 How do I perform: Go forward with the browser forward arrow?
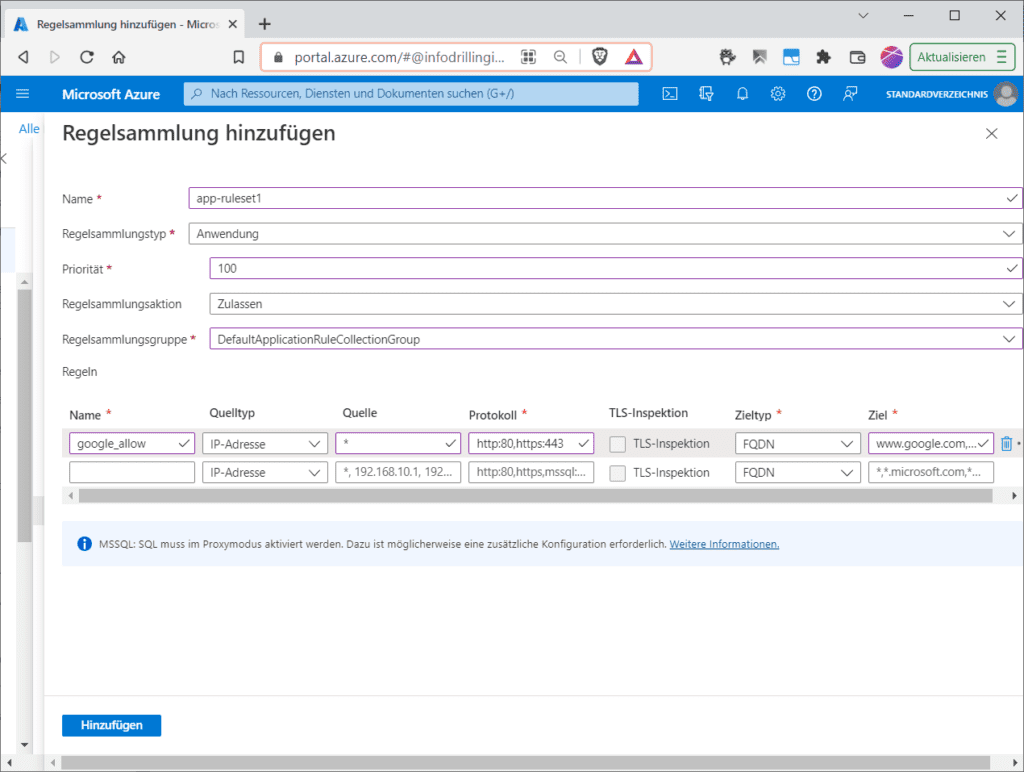[55, 57]
